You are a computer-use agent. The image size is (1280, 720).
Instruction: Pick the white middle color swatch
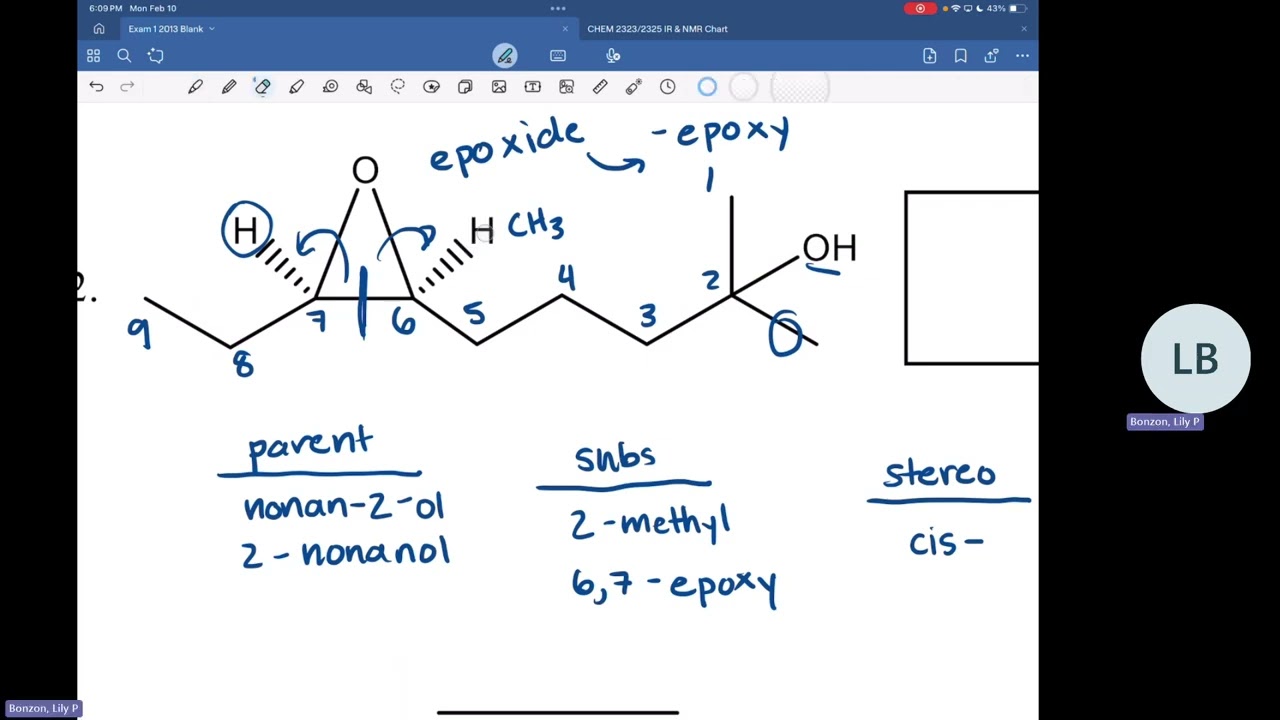(743, 87)
